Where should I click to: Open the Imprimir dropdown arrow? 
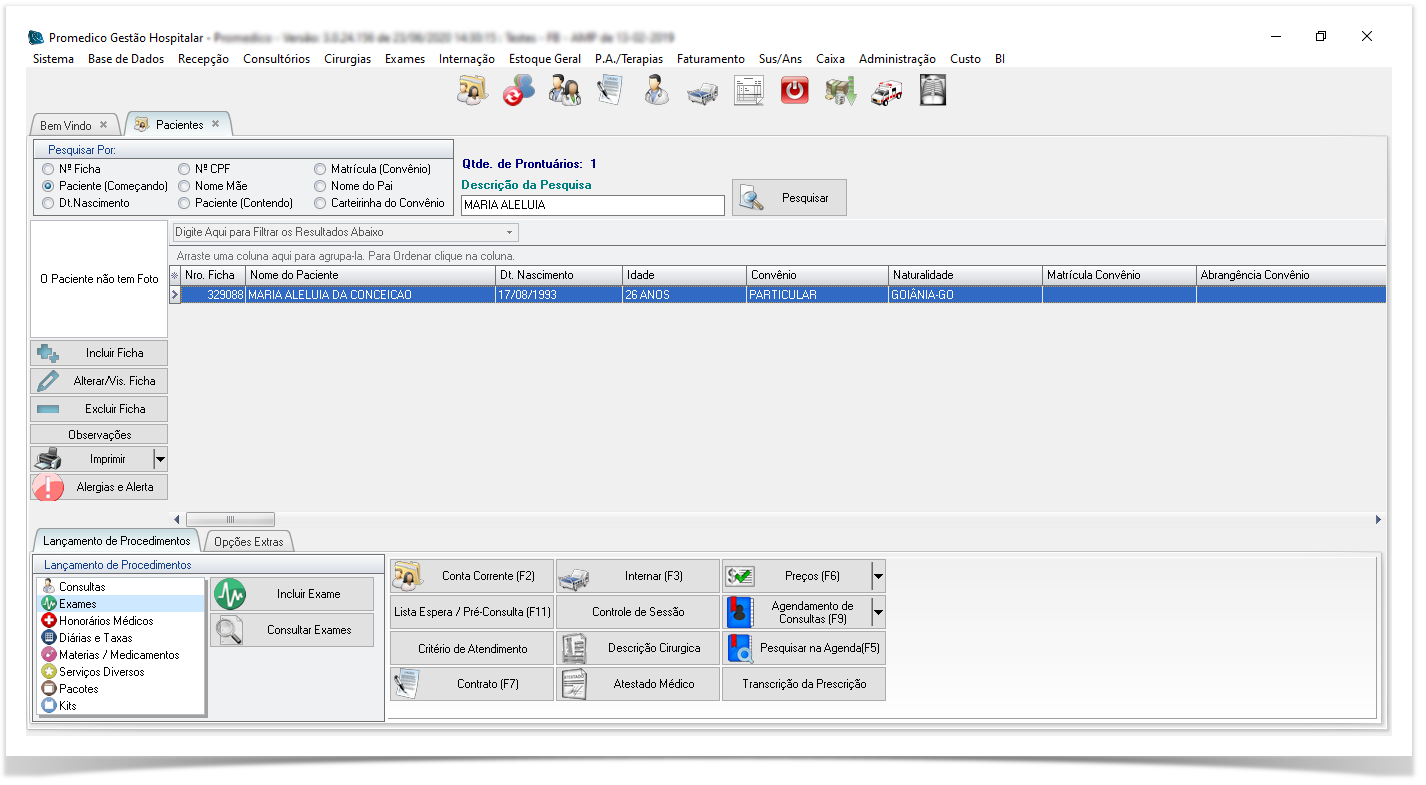tap(160, 460)
